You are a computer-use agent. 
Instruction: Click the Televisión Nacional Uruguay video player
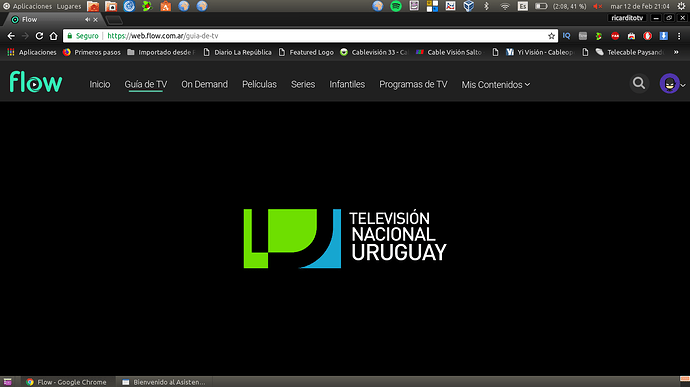tap(345, 238)
